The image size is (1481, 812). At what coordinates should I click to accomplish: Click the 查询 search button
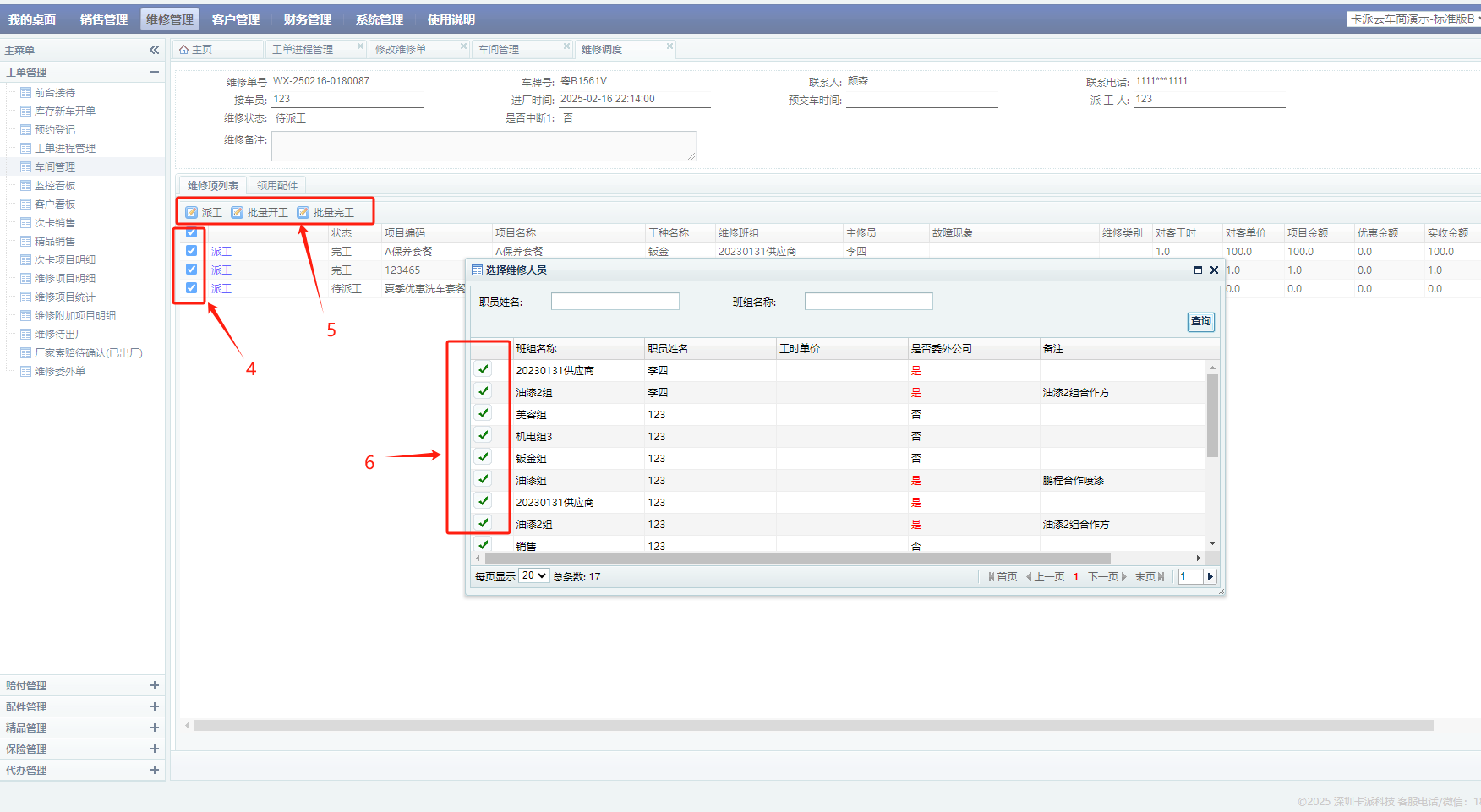1200,321
